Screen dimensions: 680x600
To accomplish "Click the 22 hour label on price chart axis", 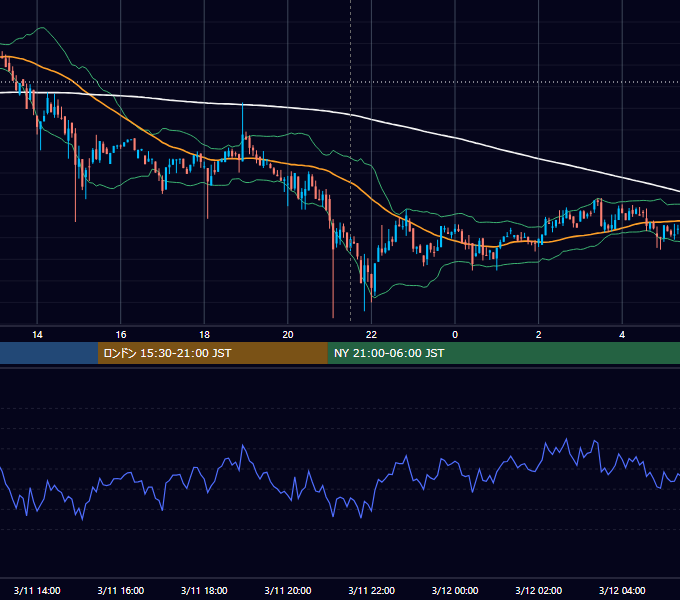I will pos(371,335).
